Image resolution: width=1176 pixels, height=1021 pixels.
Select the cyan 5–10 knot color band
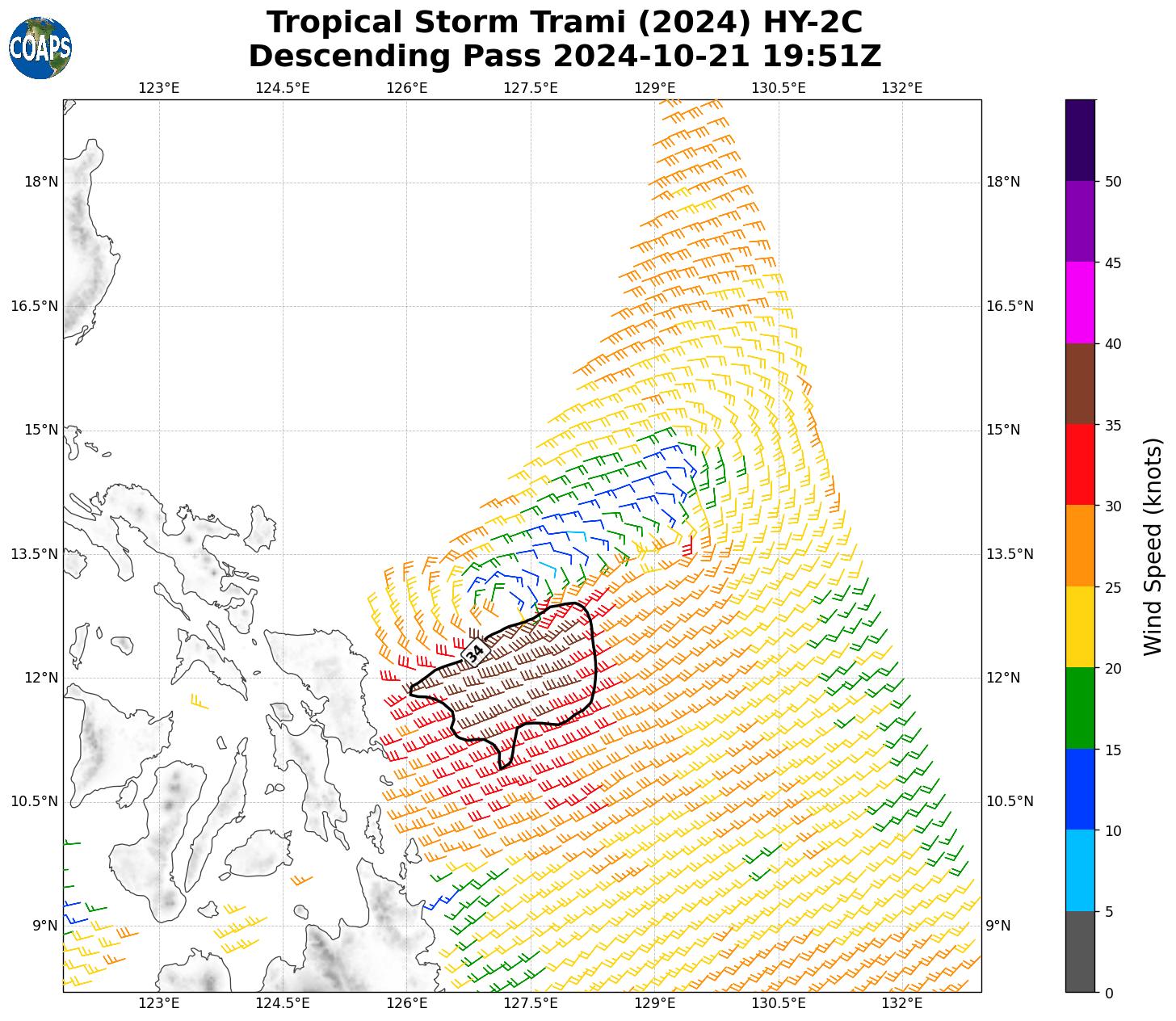click(x=1080, y=870)
